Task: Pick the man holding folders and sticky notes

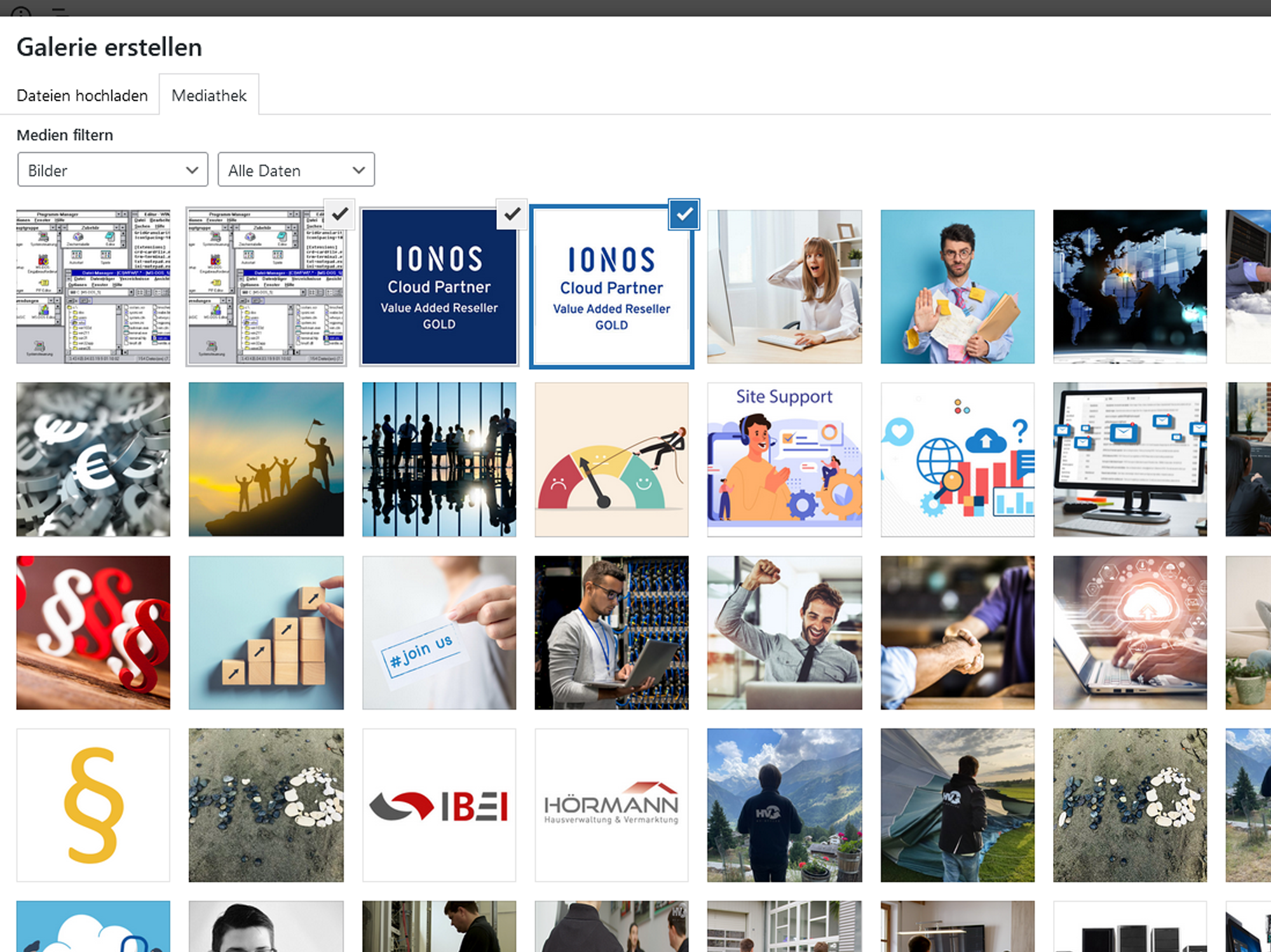Action: 957,287
